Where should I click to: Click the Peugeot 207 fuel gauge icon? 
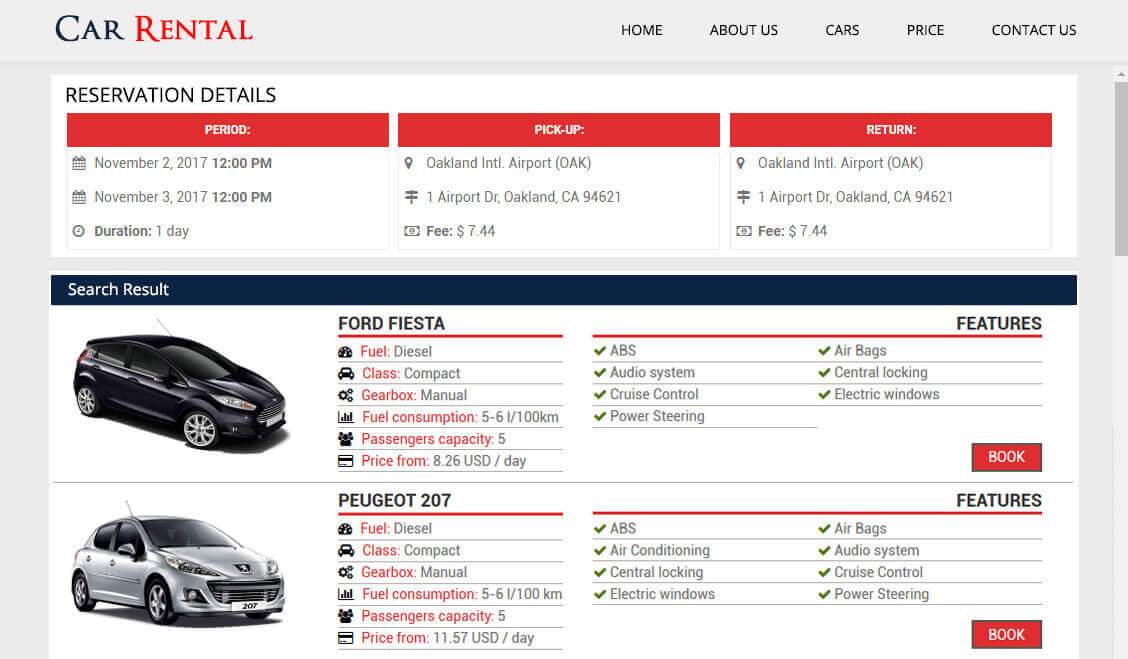tap(345, 529)
